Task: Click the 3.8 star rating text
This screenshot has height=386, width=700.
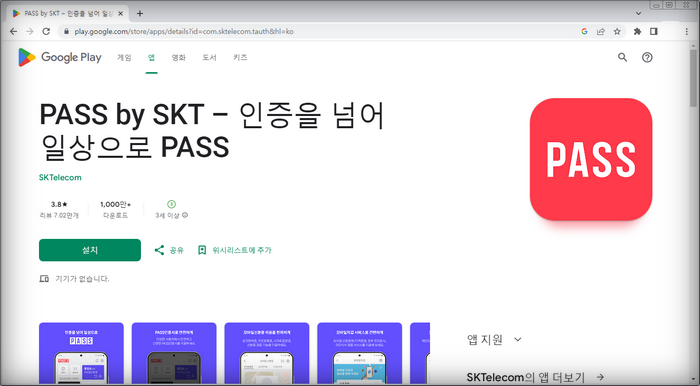Action: tap(59, 204)
